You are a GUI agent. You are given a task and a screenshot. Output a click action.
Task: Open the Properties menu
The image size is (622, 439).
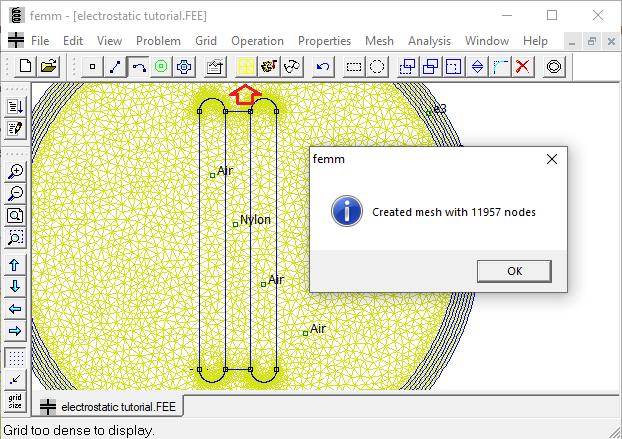(x=324, y=41)
